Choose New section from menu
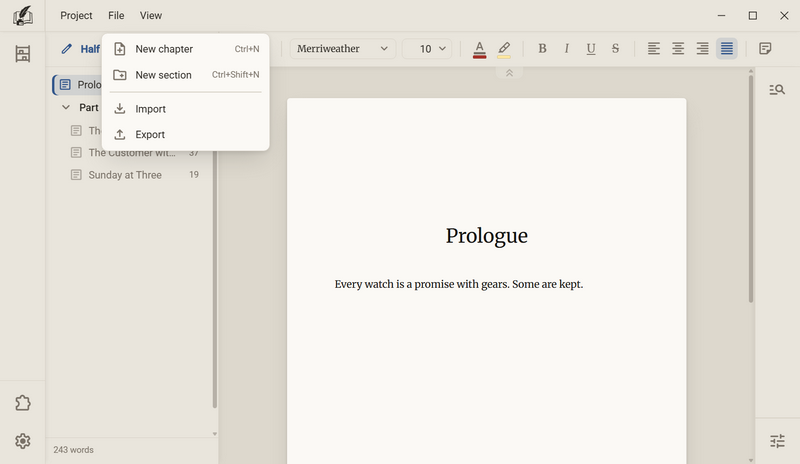800x464 pixels. [186, 75]
